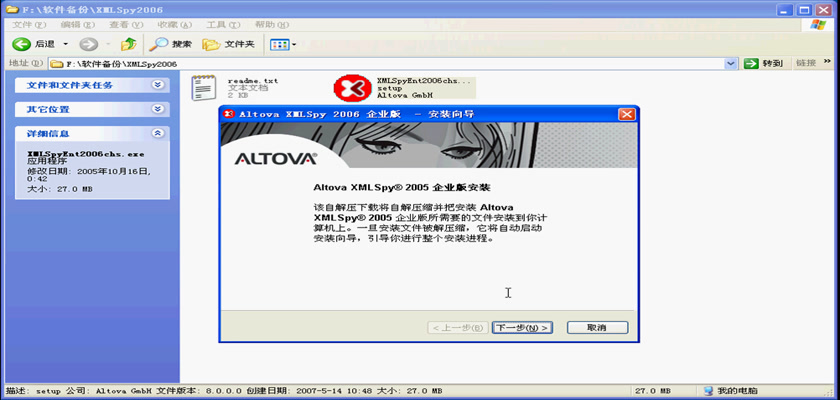840x400 pixels.
Task: Click the Go green arrow icon
Action: (752, 64)
